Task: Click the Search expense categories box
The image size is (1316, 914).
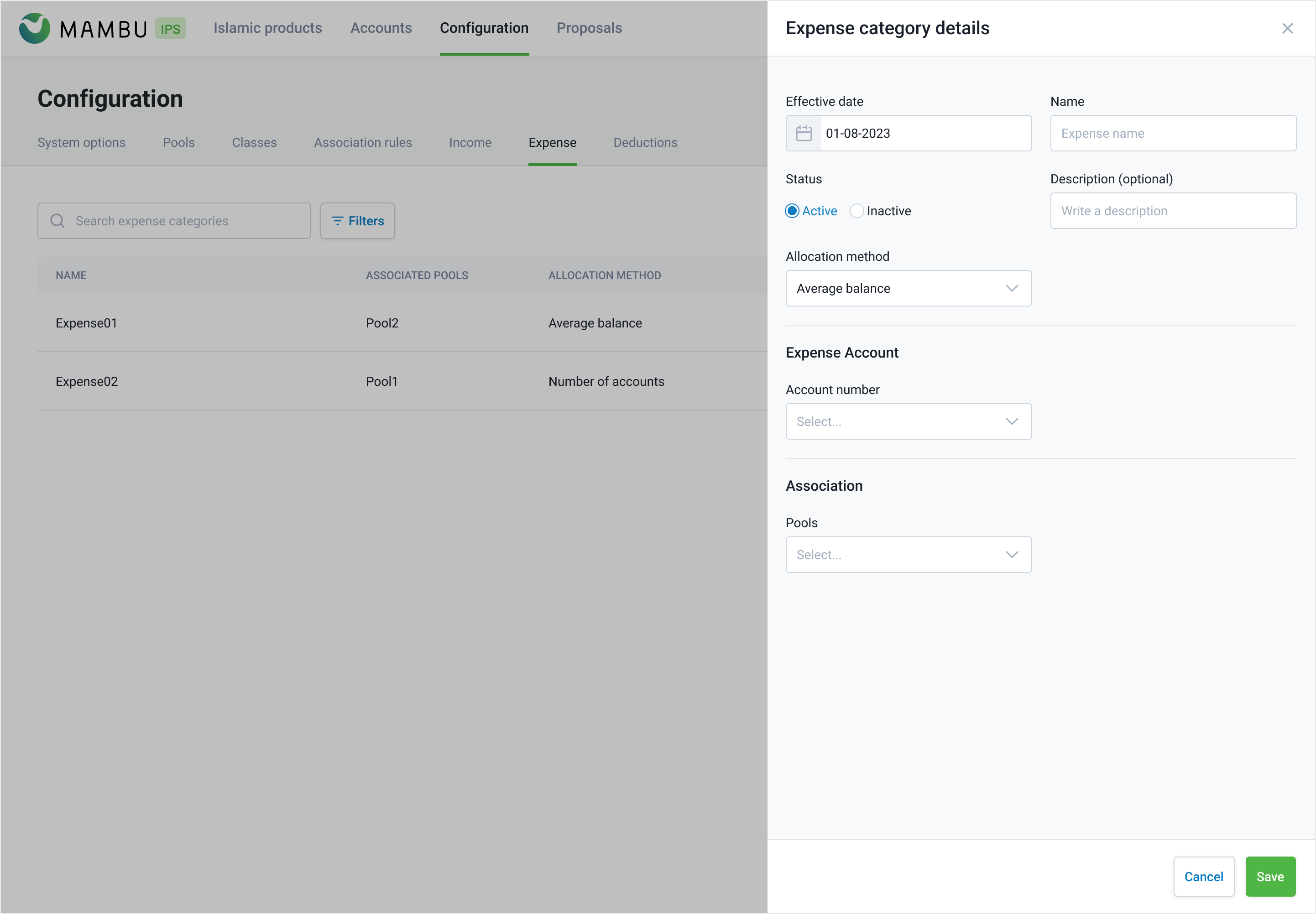Action: tap(183, 220)
